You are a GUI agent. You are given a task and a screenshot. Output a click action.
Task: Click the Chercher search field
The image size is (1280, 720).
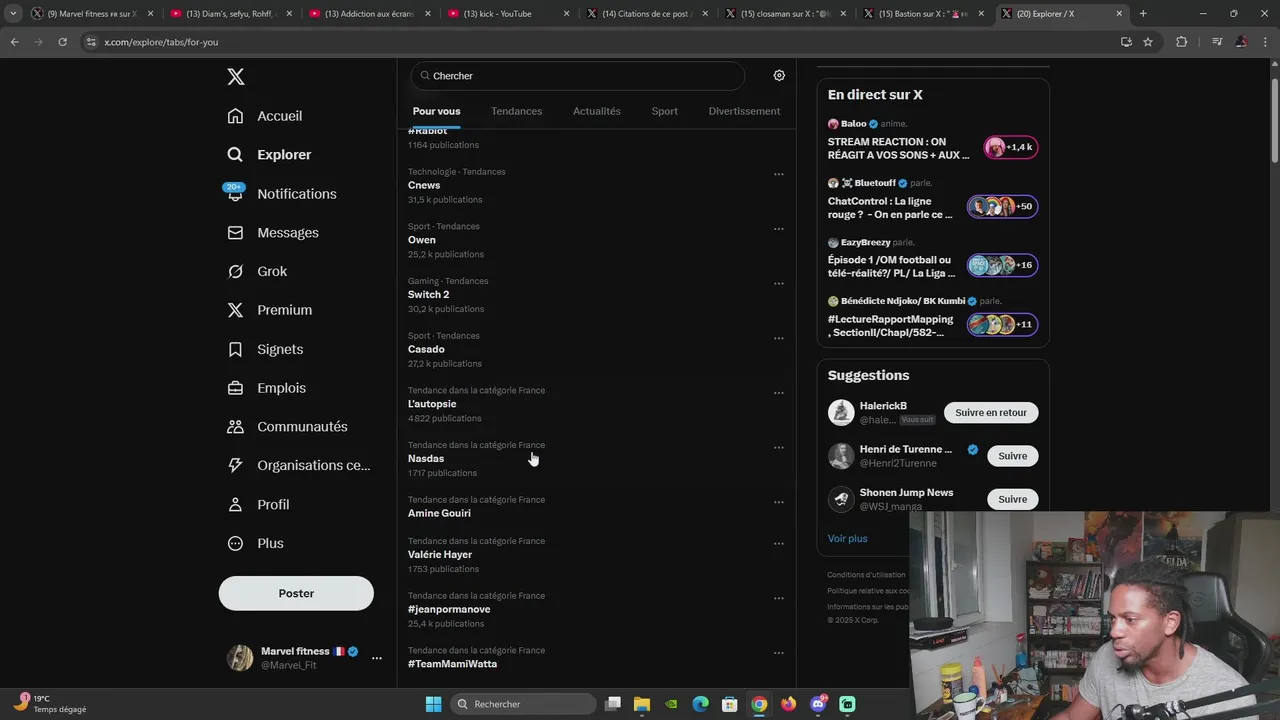coord(578,76)
